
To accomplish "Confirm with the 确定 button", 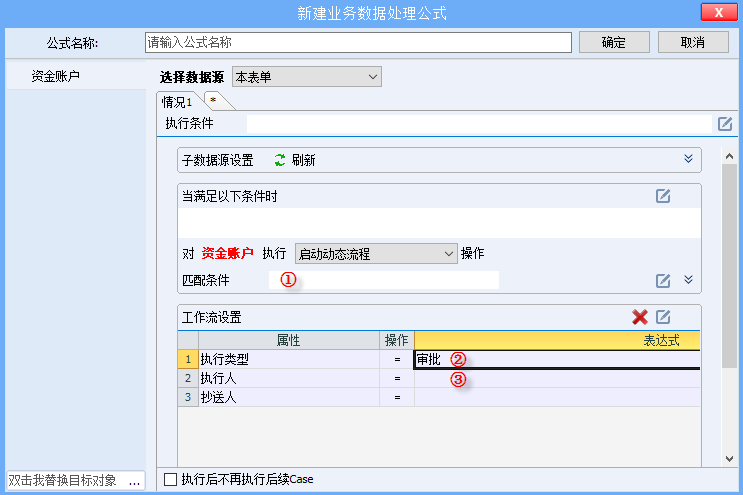I will [x=614, y=43].
